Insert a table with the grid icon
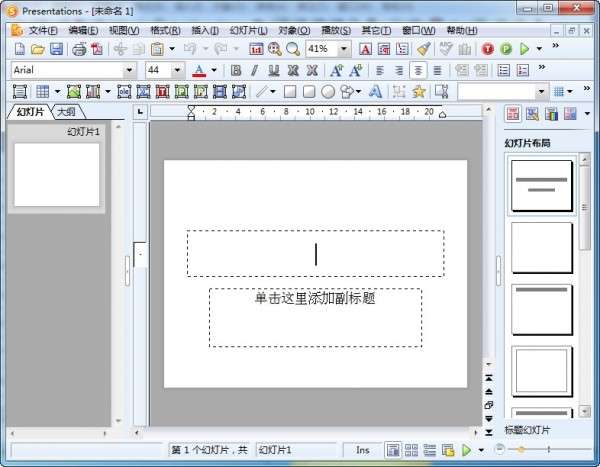 pyautogui.click(x=42, y=91)
